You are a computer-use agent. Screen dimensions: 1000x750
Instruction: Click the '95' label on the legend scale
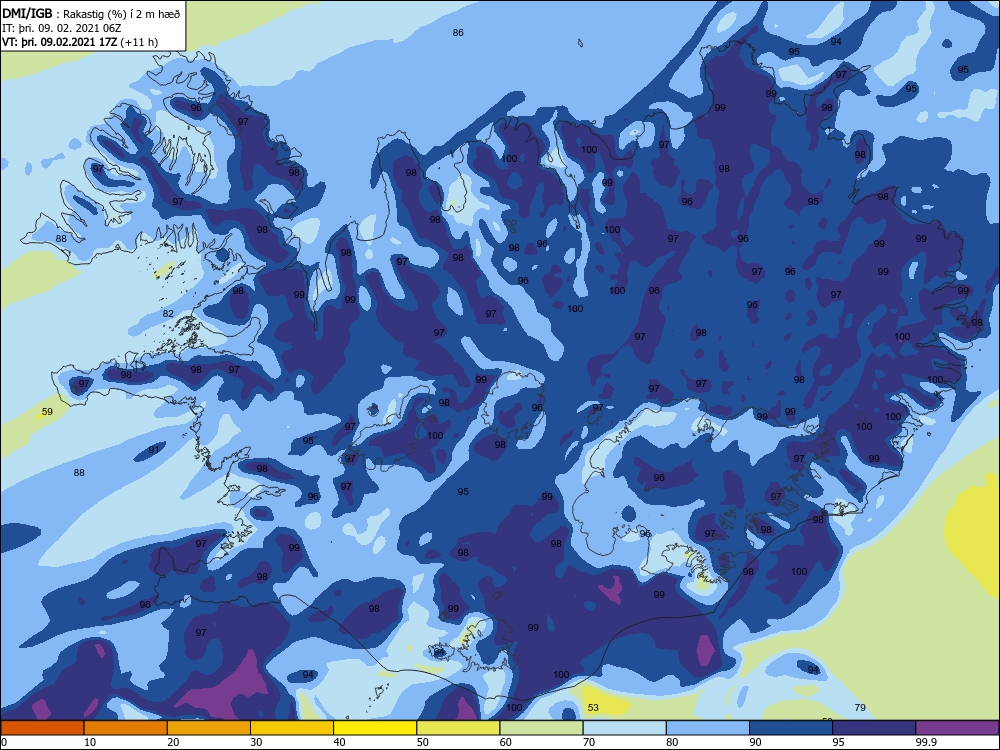(838, 742)
